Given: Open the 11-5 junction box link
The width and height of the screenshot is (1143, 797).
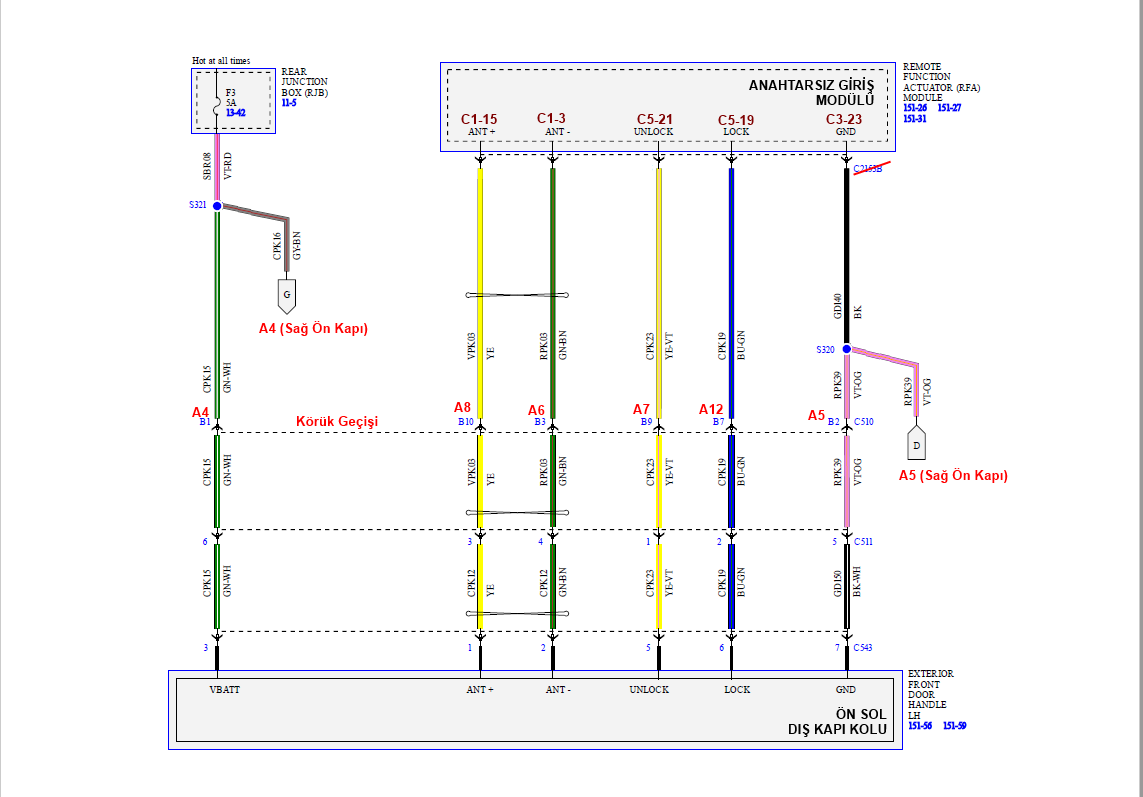Looking at the screenshot, I should (x=289, y=103).
